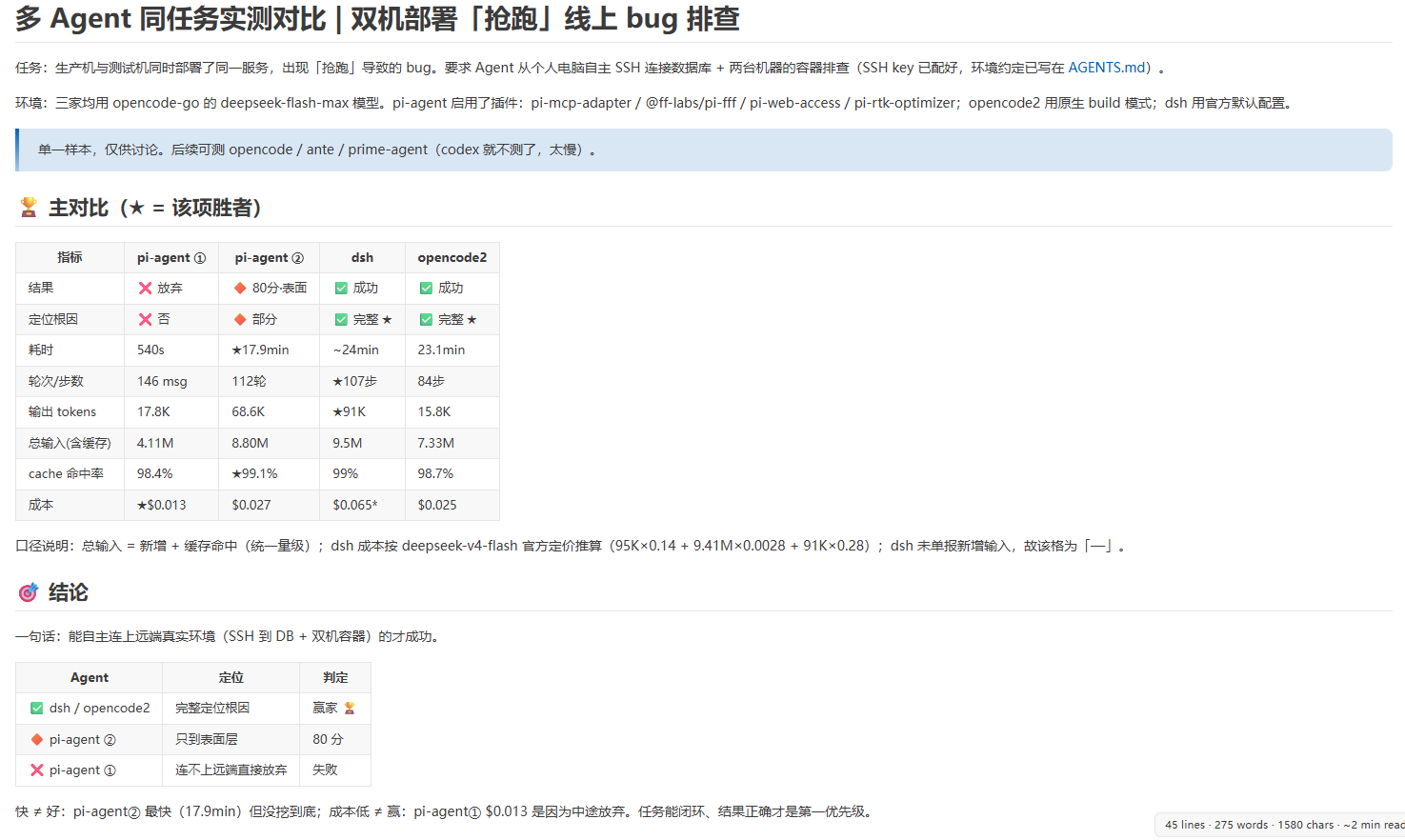Screen dimensions: 1405x840
Task: Click the 失败 cell
Action: [x=335, y=770]
